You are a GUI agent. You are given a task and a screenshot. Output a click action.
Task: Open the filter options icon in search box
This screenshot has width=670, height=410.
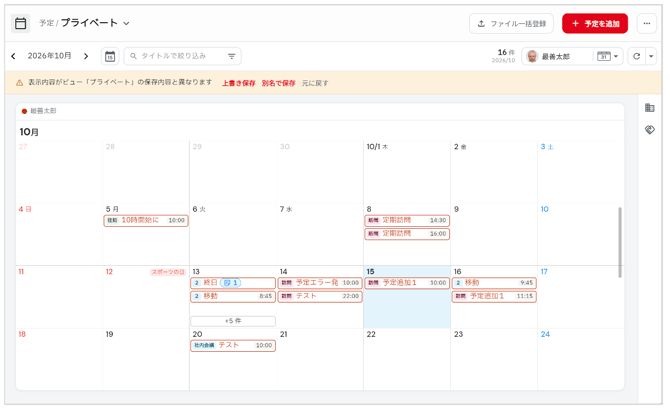pyautogui.click(x=231, y=56)
